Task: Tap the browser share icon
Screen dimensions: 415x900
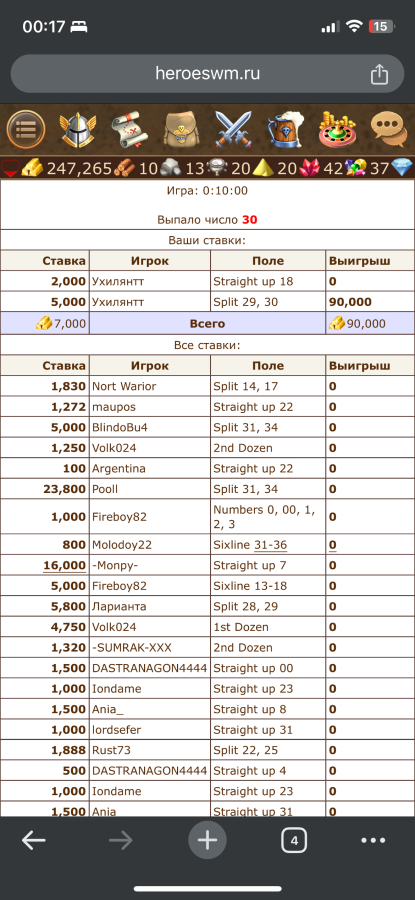Action: tap(379, 74)
